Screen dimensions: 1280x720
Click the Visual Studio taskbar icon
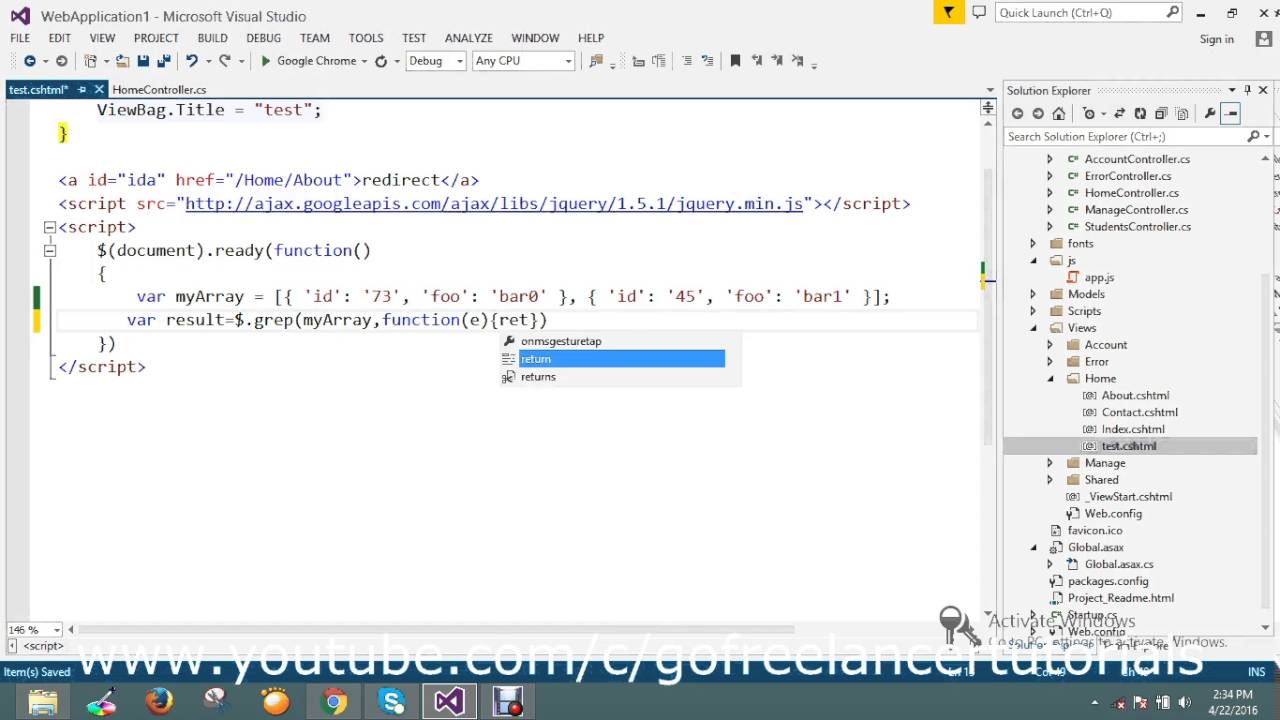pyautogui.click(x=449, y=702)
